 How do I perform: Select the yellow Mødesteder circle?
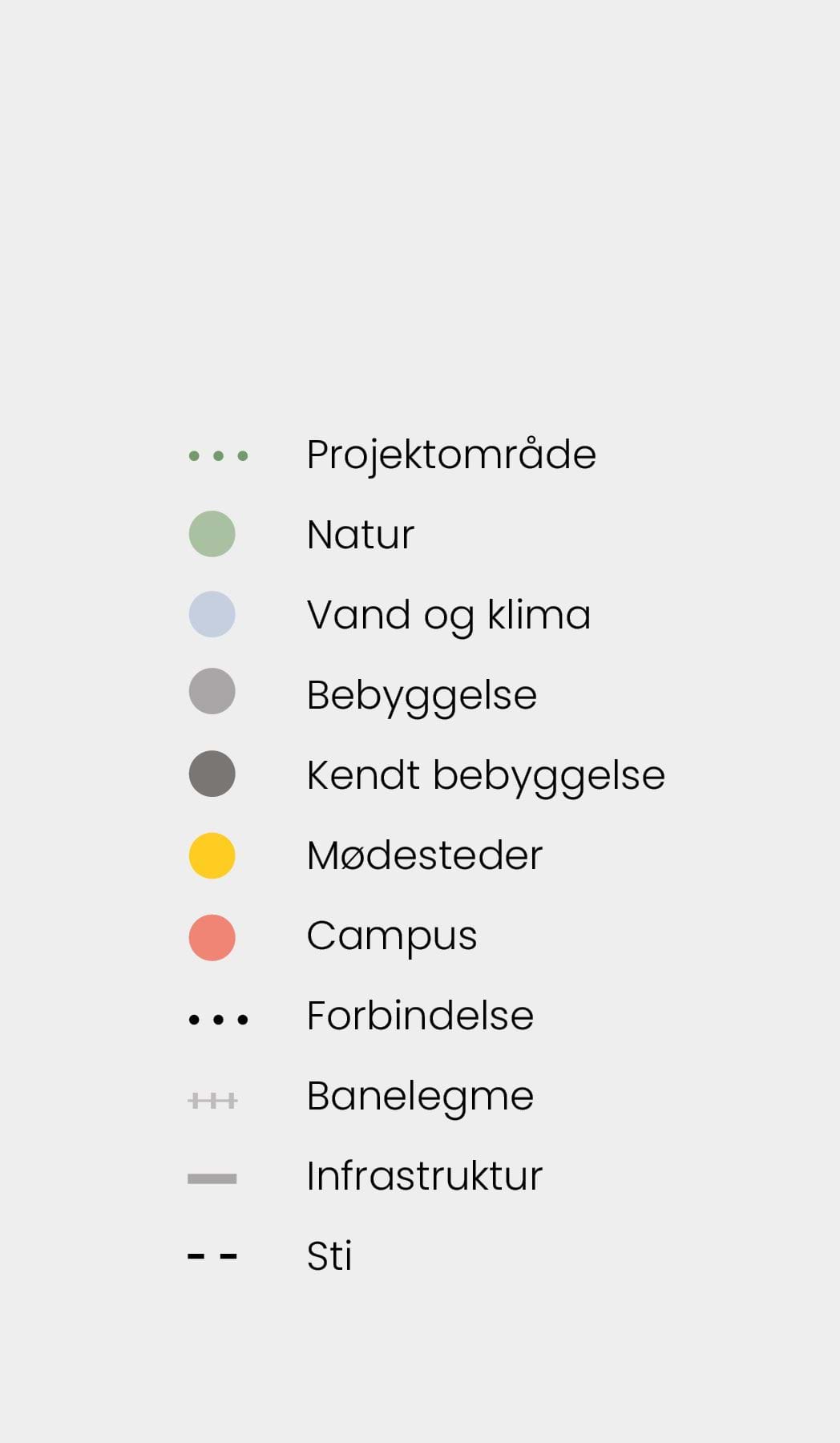pyautogui.click(x=212, y=855)
